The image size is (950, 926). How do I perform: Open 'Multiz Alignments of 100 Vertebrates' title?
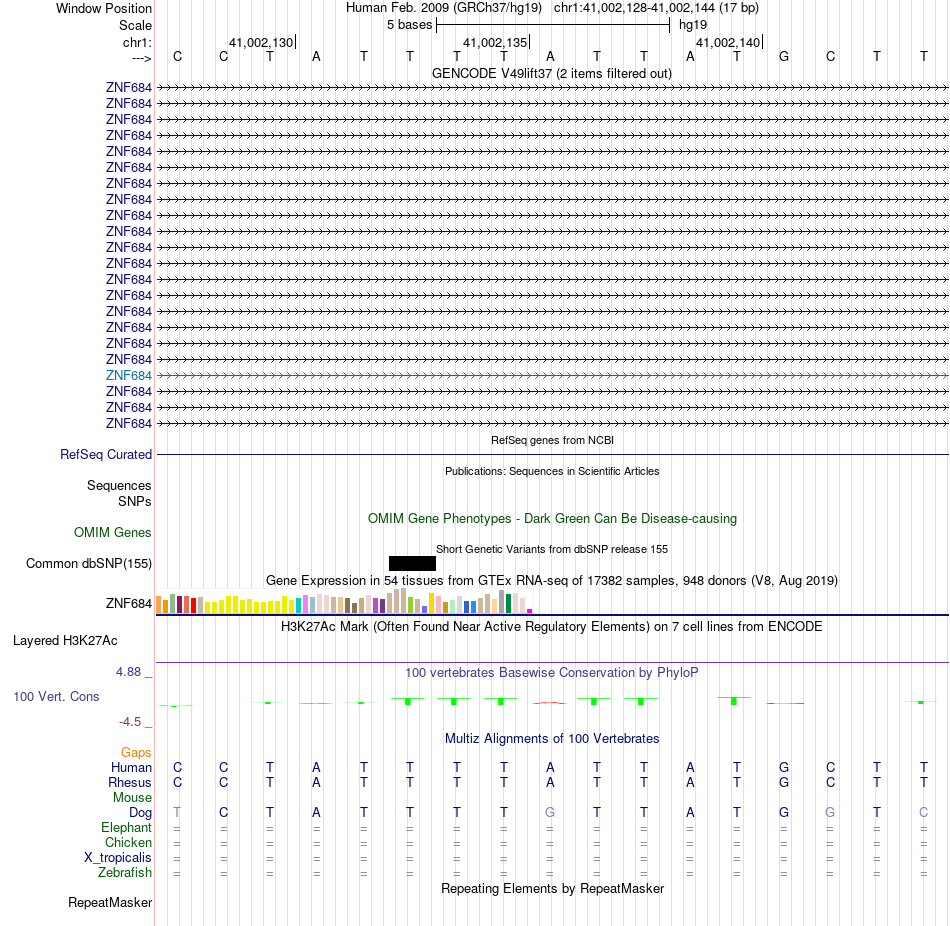click(x=552, y=739)
